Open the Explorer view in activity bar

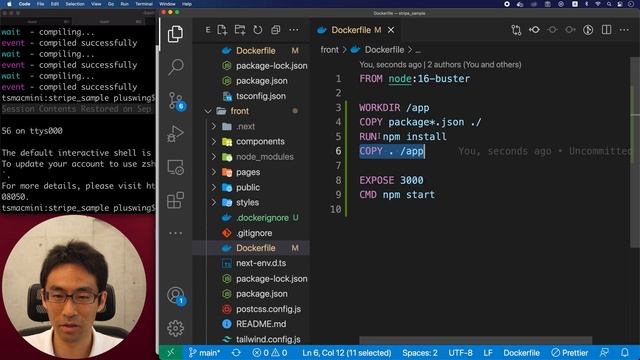click(x=176, y=34)
